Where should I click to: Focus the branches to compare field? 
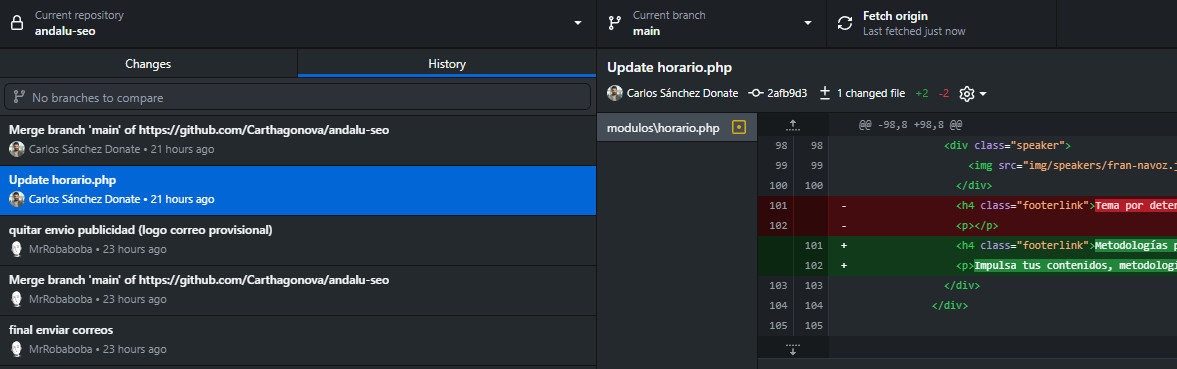[x=298, y=98]
